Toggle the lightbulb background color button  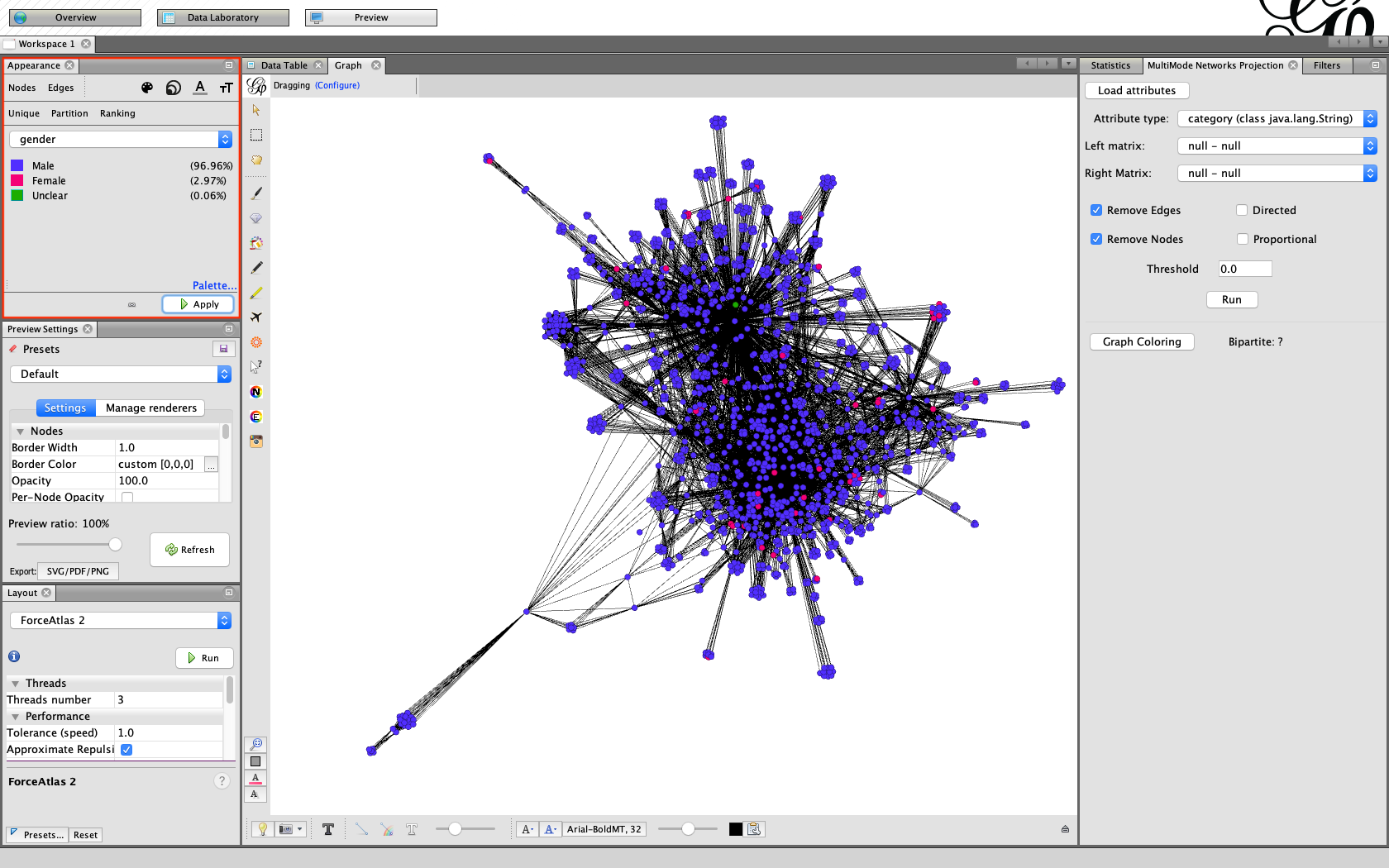tap(262, 829)
